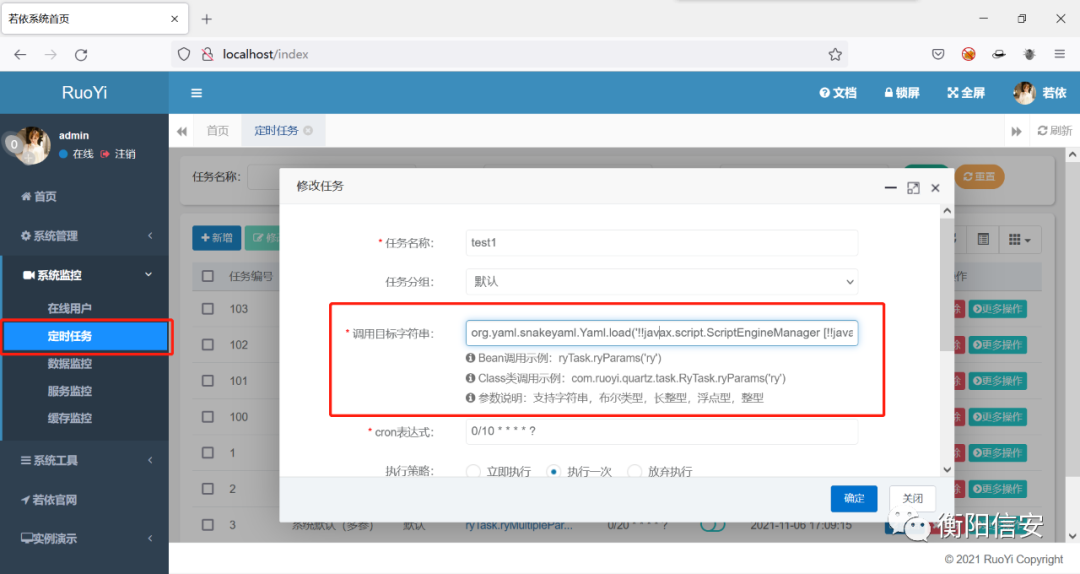Expand 系统工具 sidebar menu

point(85,460)
